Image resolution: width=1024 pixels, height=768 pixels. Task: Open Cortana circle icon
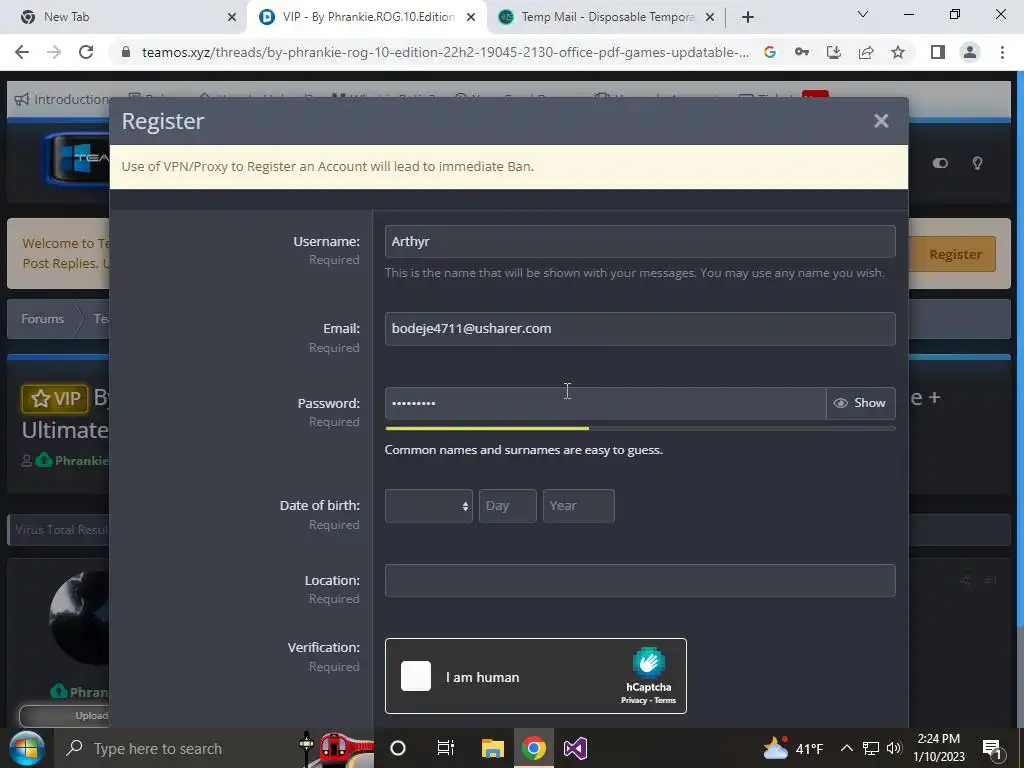(398, 748)
